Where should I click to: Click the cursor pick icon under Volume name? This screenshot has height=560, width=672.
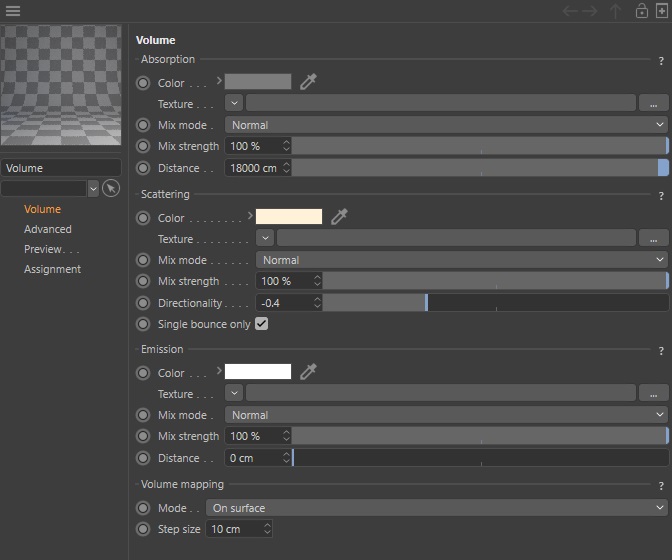[111, 188]
